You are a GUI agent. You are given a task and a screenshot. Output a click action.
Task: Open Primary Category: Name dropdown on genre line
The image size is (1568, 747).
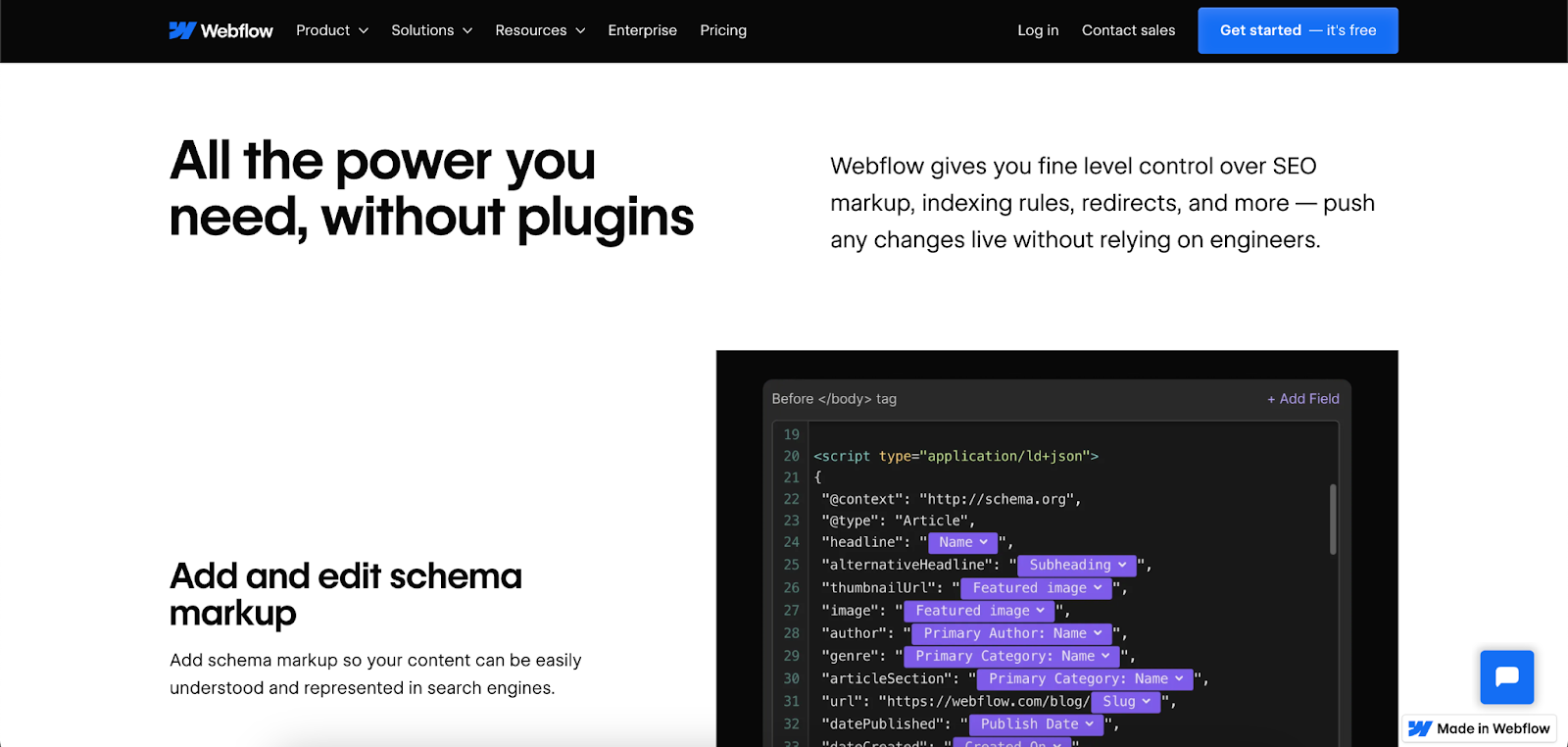click(1011, 656)
